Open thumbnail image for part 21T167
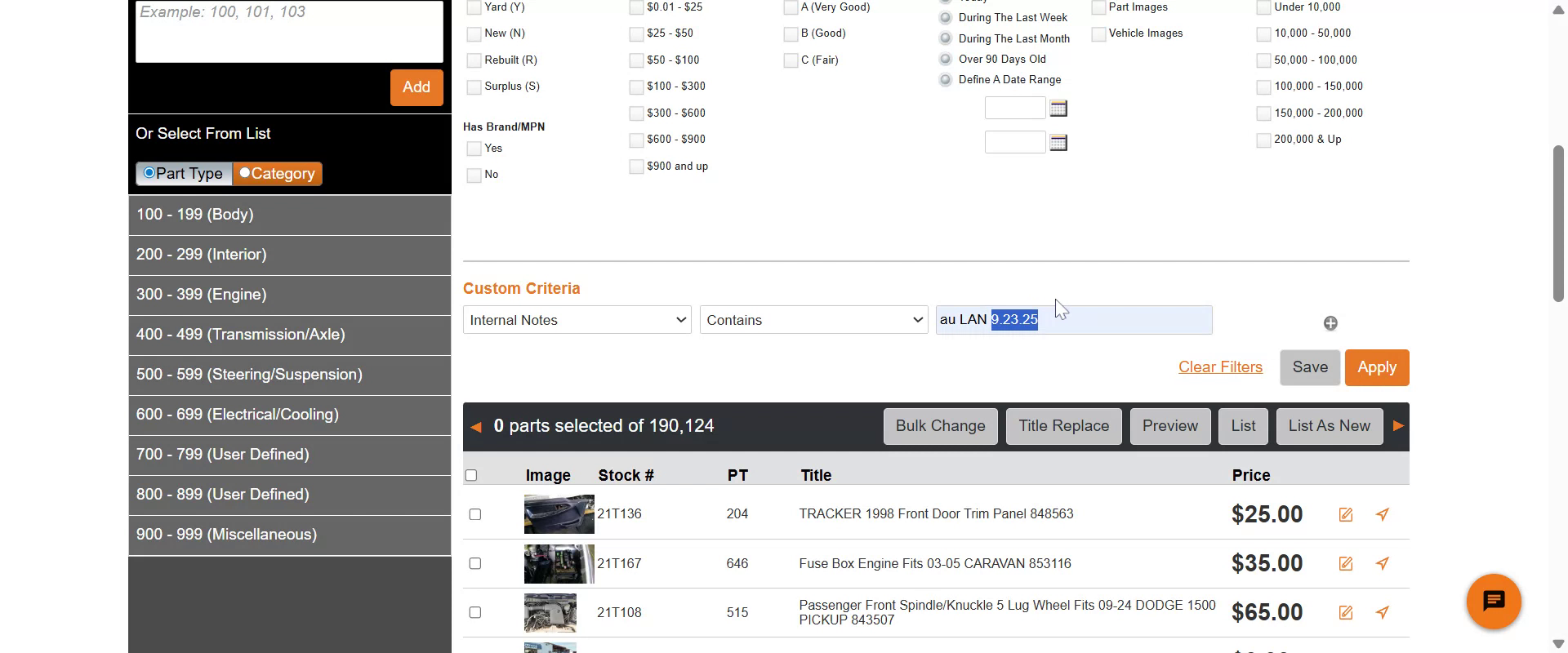 [559, 563]
